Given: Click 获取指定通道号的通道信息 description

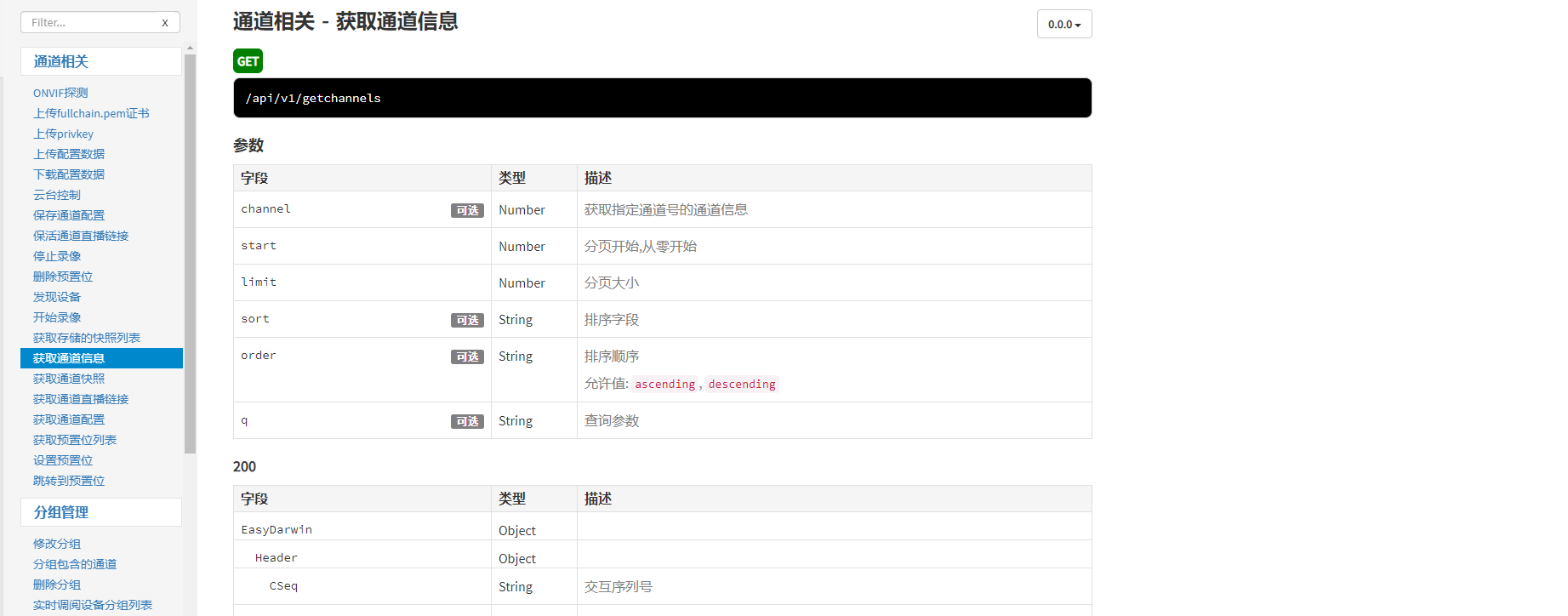Looking at the screenshot, I should coord(666,209).
